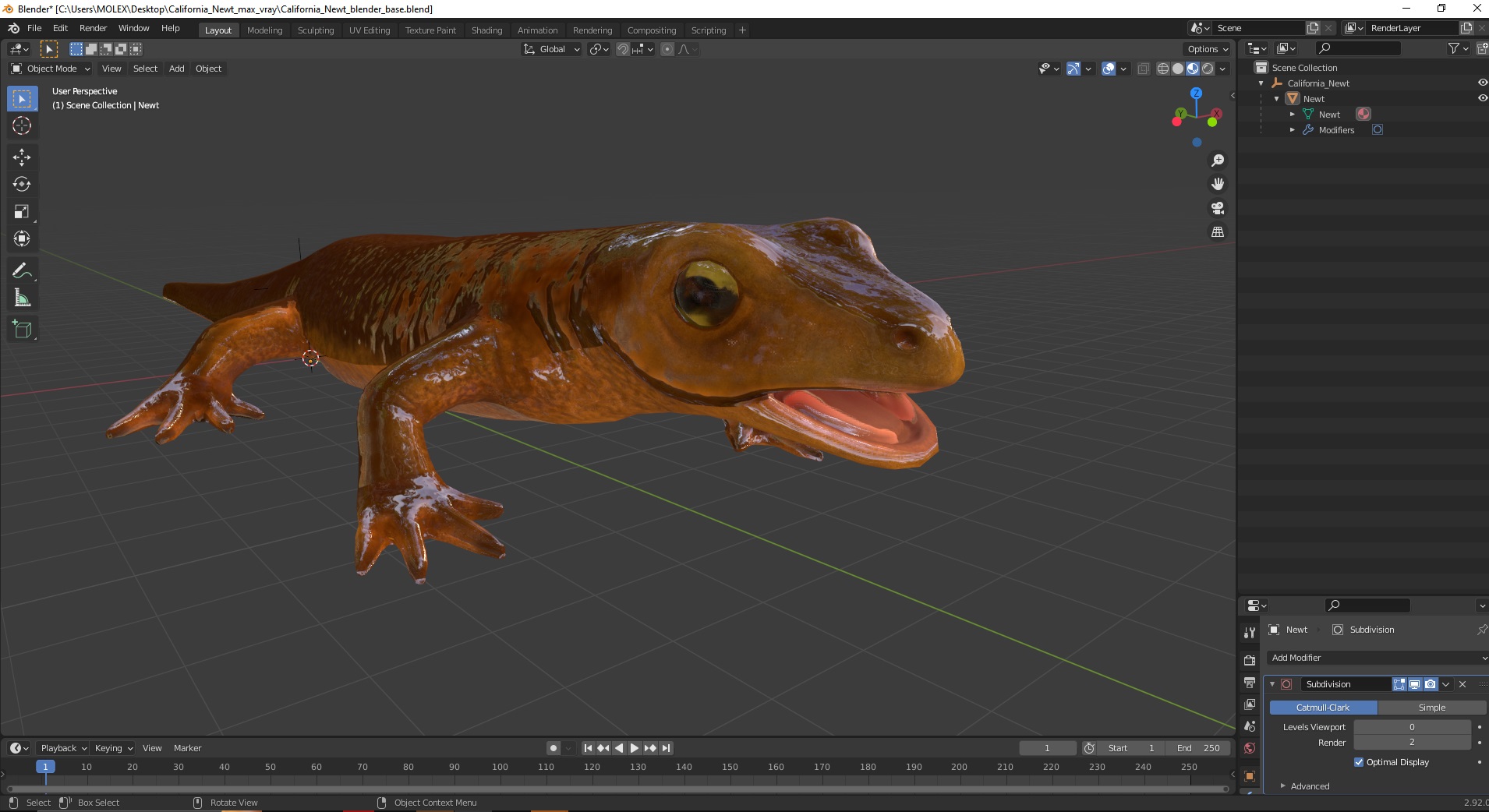
Task: Open Add Modifier dropdown
Action: pyautogui.click(x=1377, y=658)
